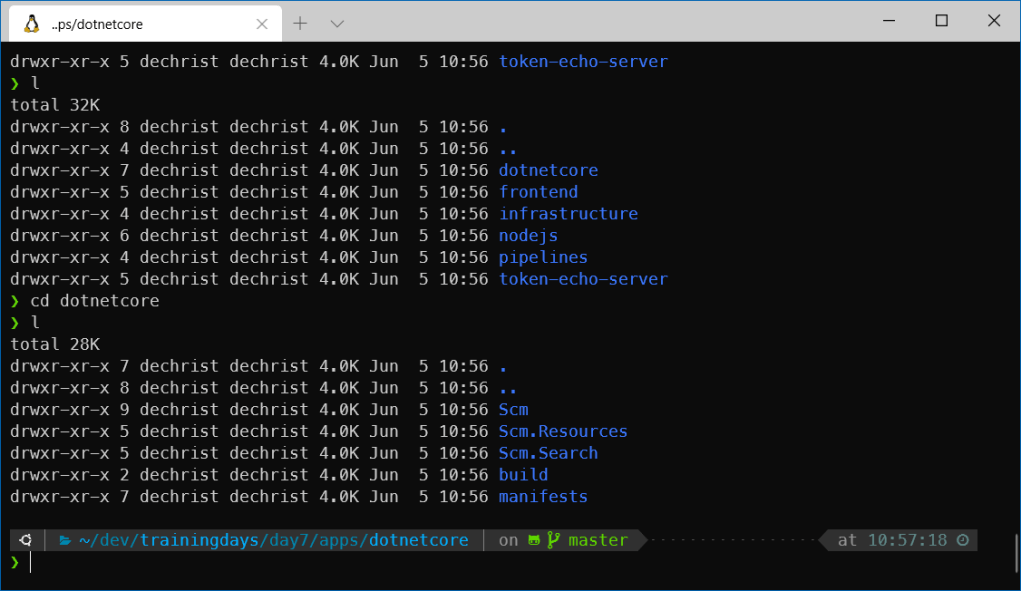Click the new tab plus icon
The width and height of the screenshot is (1021, 591).
tap(302, 22)
